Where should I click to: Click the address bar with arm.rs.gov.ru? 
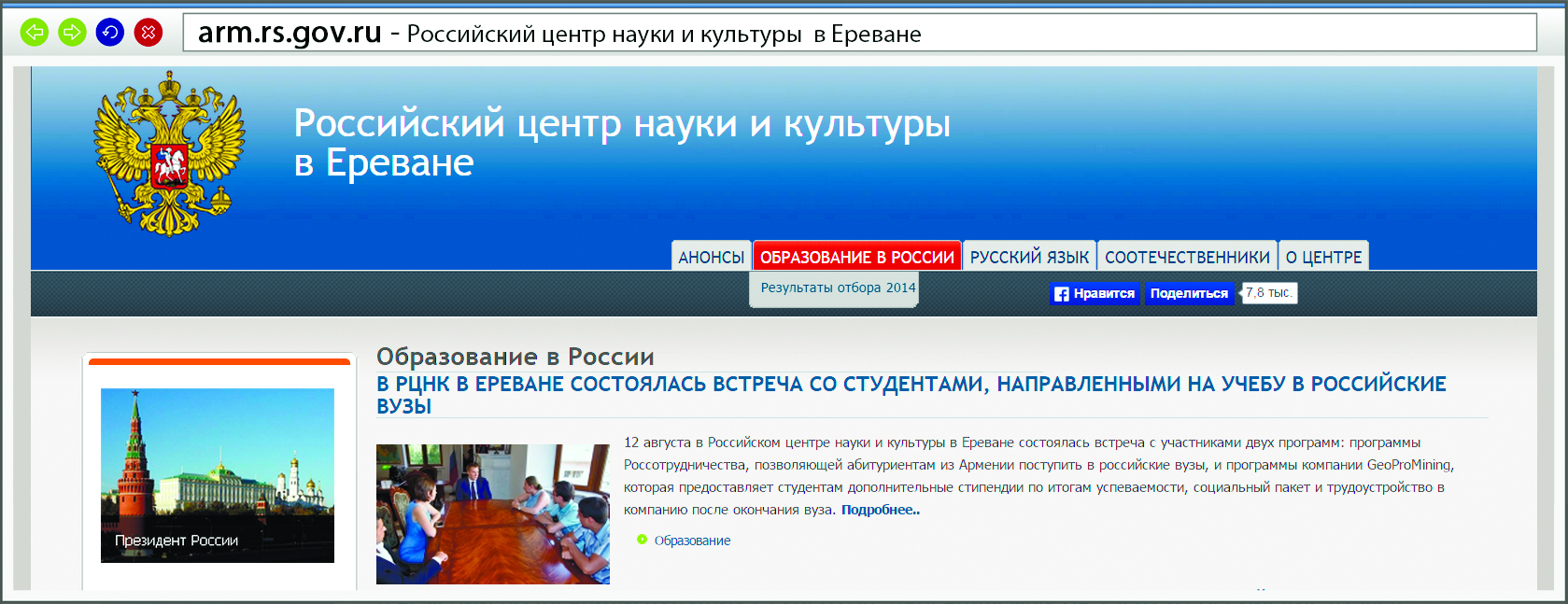click(859, 34)
